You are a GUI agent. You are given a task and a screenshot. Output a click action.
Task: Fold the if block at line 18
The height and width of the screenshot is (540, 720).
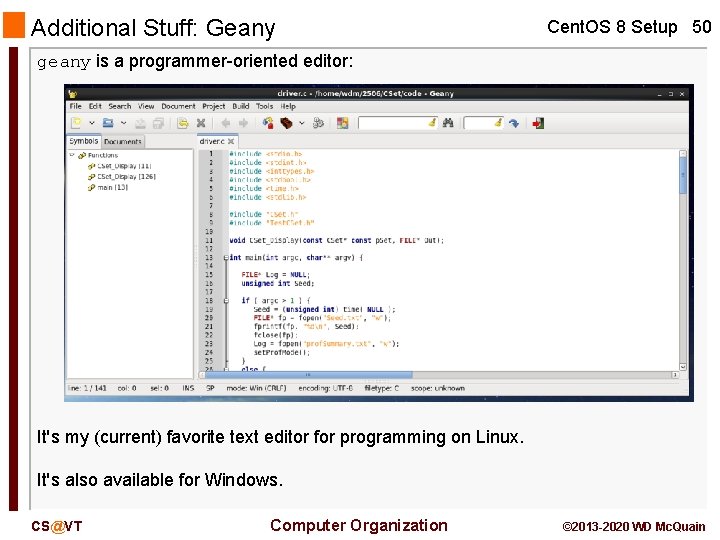click(x=226, y=301)
